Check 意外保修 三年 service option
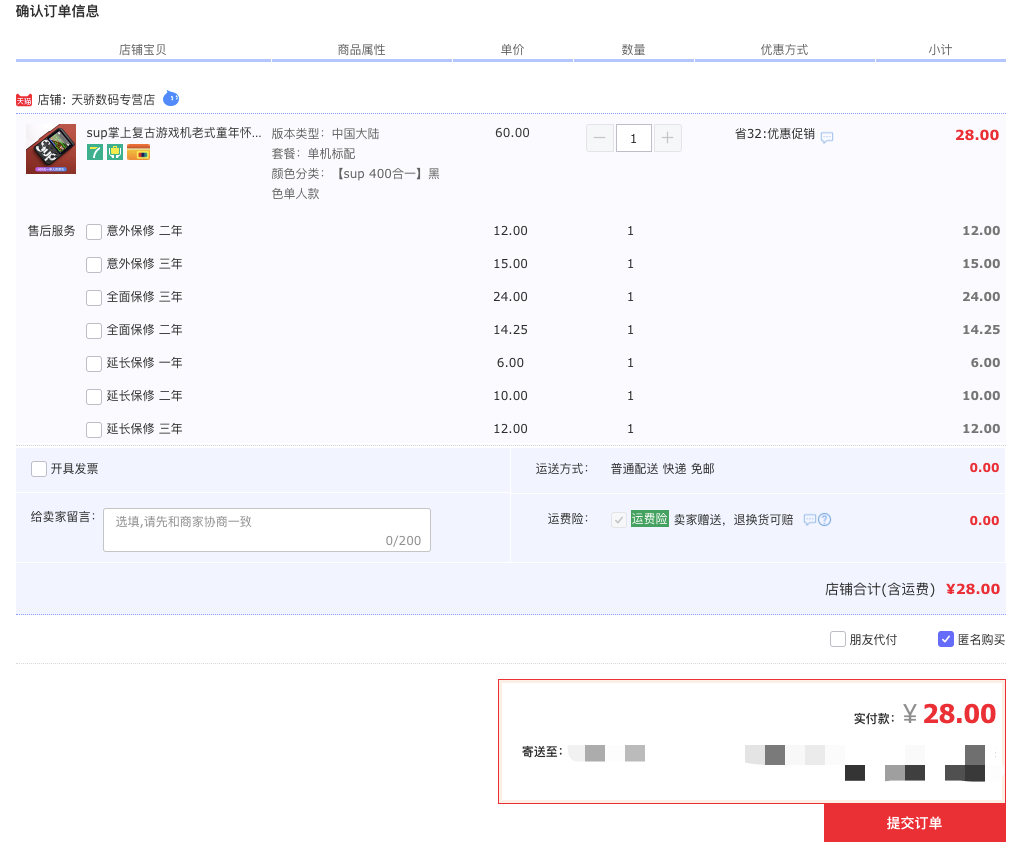Image resolution: width=1011 pixels, height=849 pixels. 94,264
